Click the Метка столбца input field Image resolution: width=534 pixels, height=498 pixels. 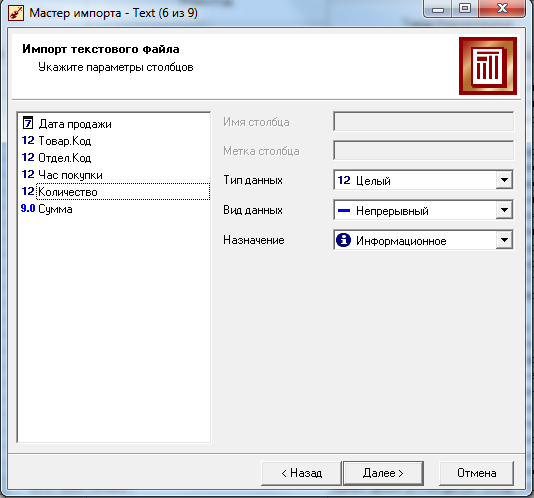tap(423, 151)
